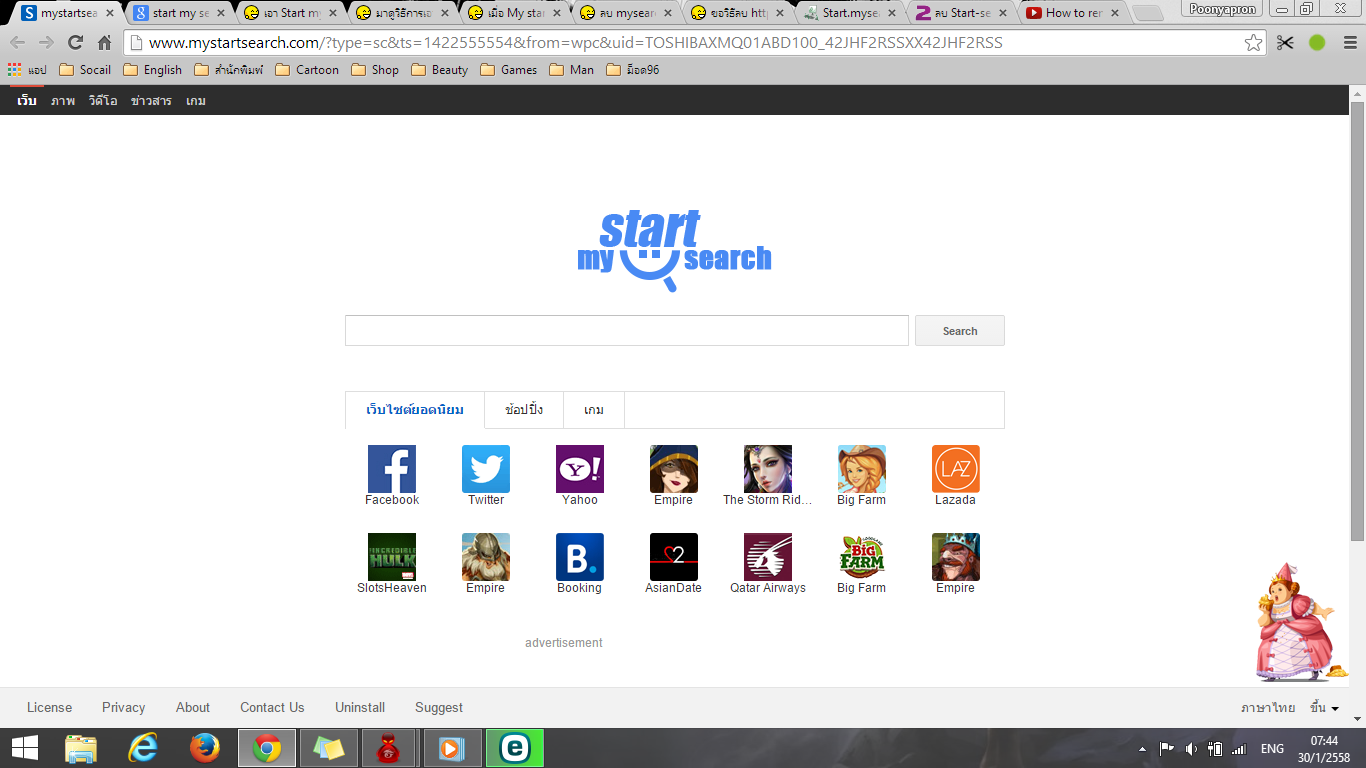Open the Socail bookmarks folder
This screenshot has width=1366, height=768.
point(85,70)
